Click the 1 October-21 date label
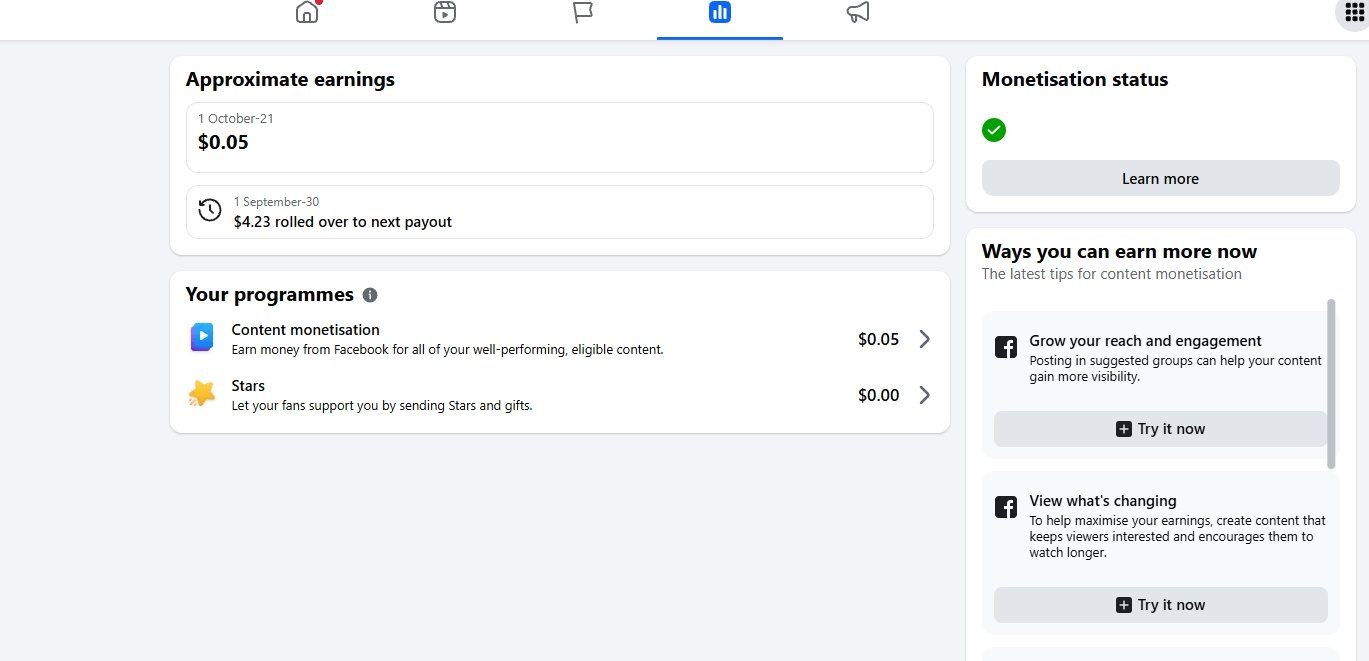 [x=236, y=118]
